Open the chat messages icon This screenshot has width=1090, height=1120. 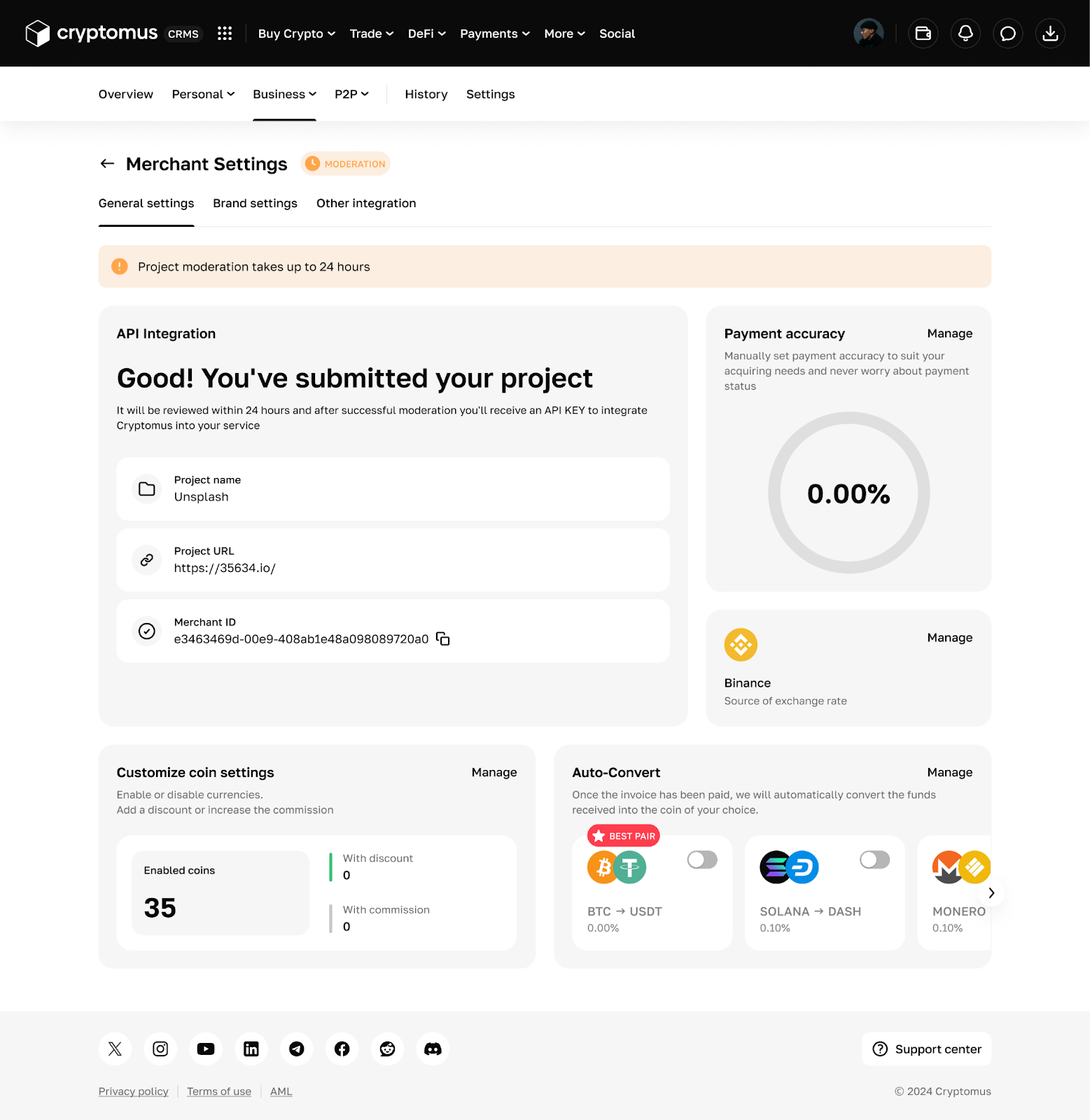coord(1007,34)
